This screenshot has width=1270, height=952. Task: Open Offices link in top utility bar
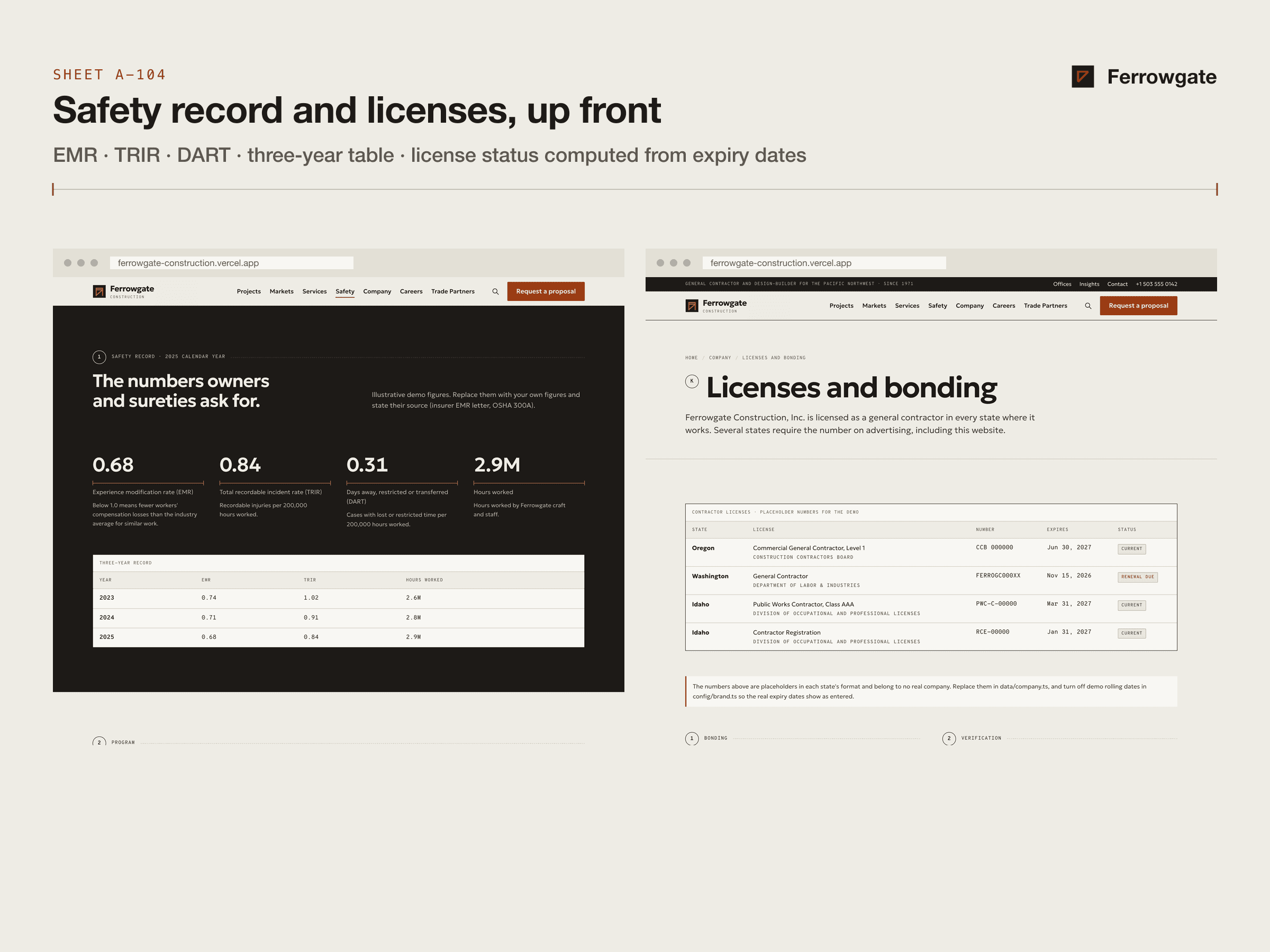point(1062,284)
